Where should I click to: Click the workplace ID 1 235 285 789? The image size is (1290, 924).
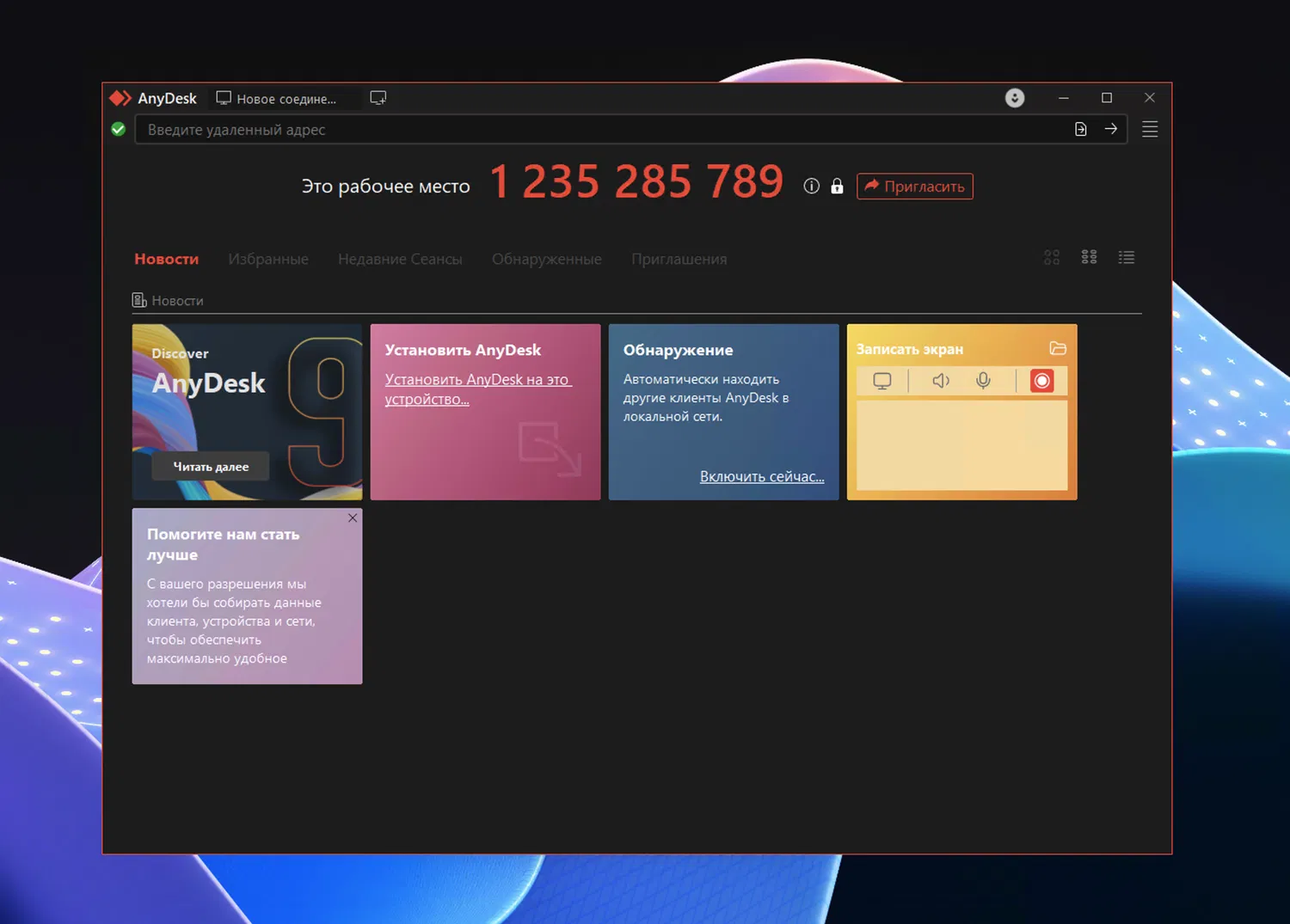coord(636,181)
